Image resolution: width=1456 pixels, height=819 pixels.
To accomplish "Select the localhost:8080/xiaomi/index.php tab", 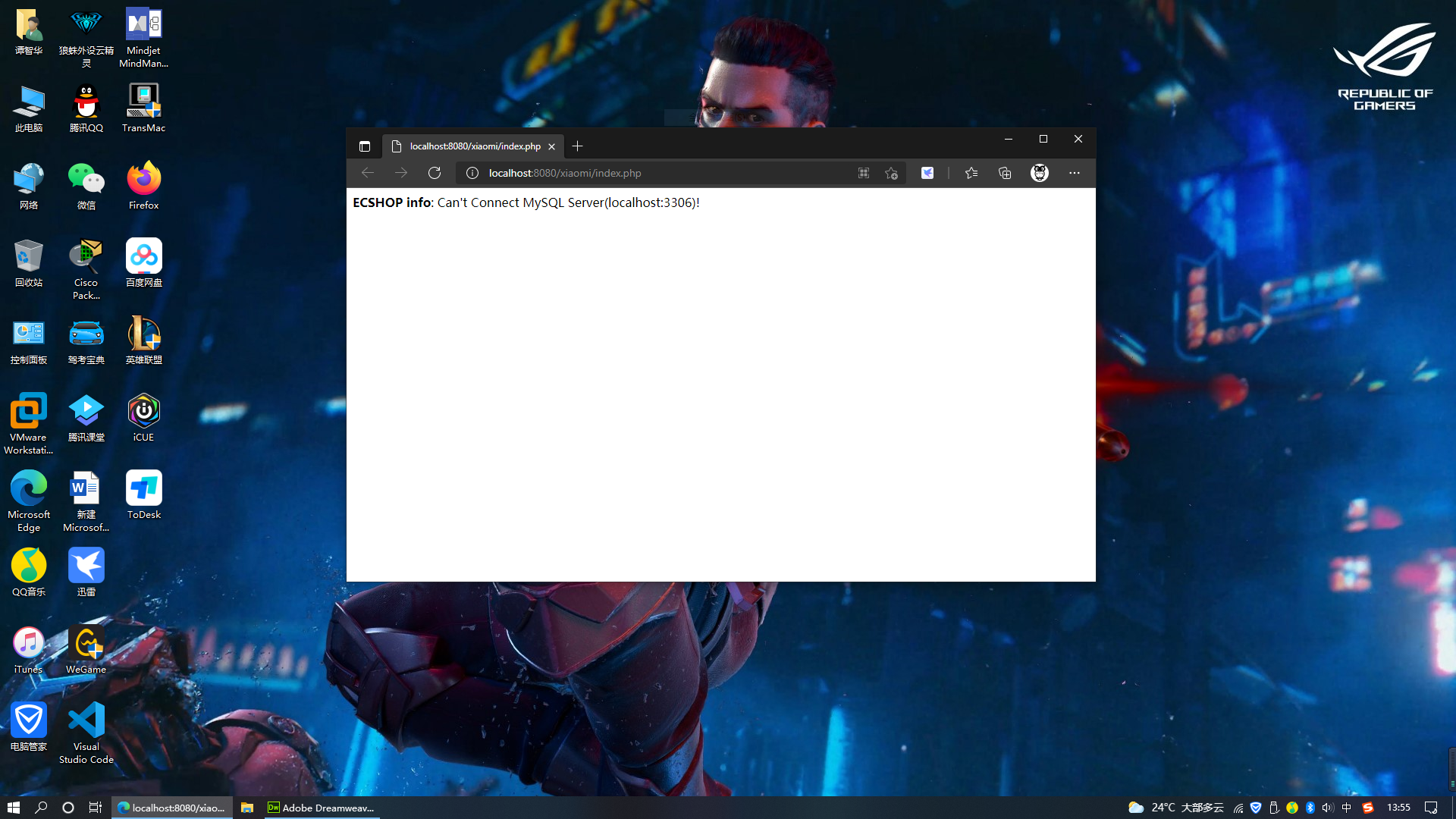I will tap(475, 146).
